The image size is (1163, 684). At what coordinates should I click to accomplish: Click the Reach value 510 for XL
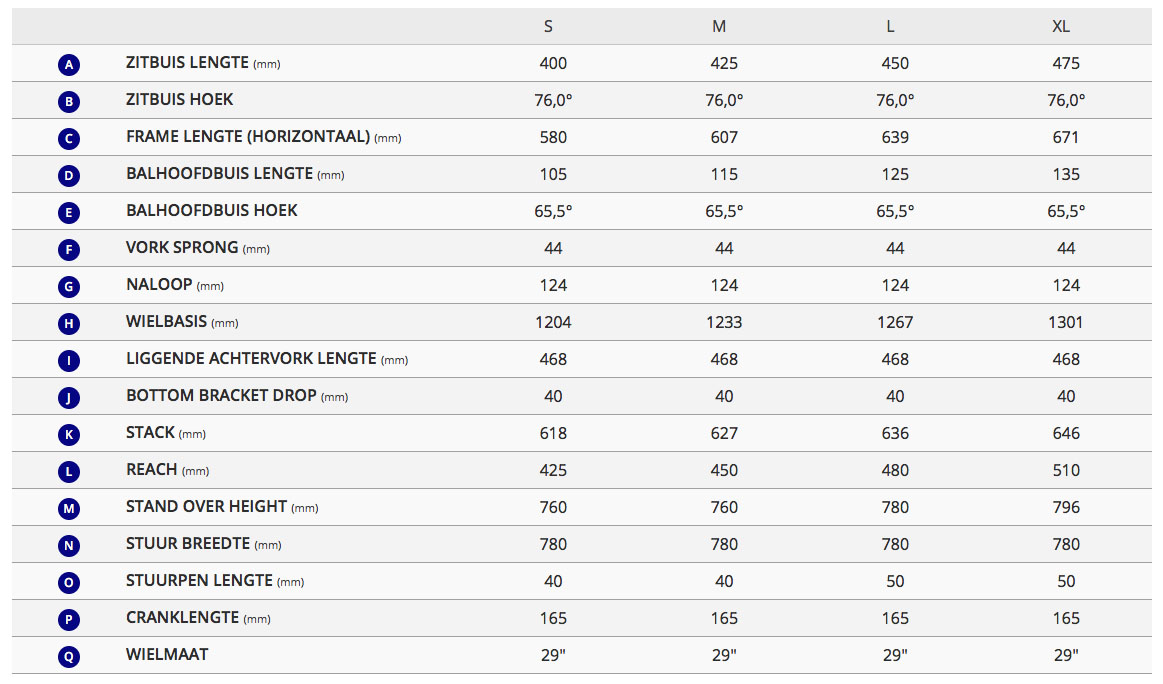1066,470
